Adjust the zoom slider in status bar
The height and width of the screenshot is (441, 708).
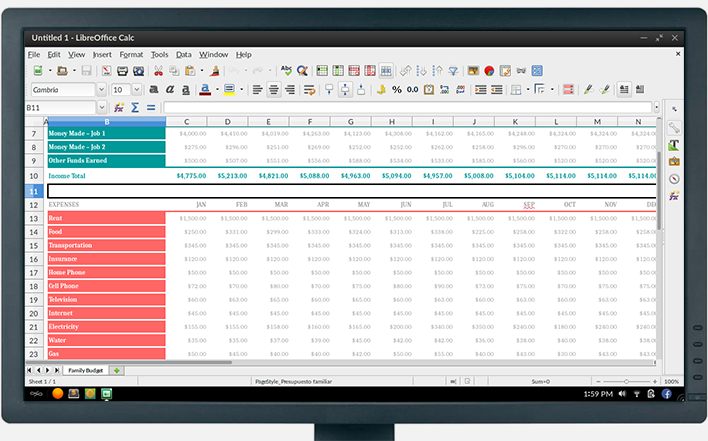(624, 381)
